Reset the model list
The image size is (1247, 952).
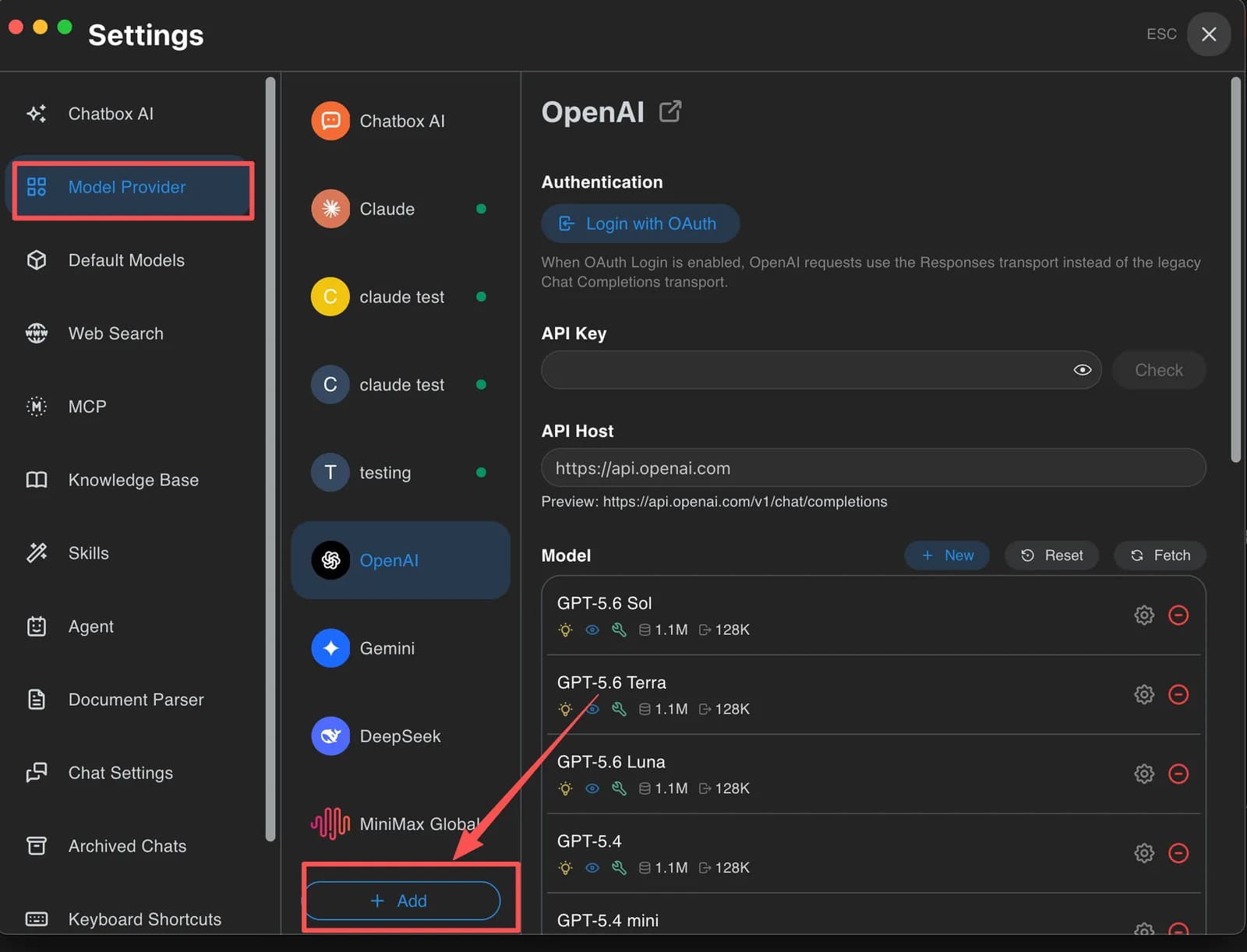click(x=1051, y=555)
